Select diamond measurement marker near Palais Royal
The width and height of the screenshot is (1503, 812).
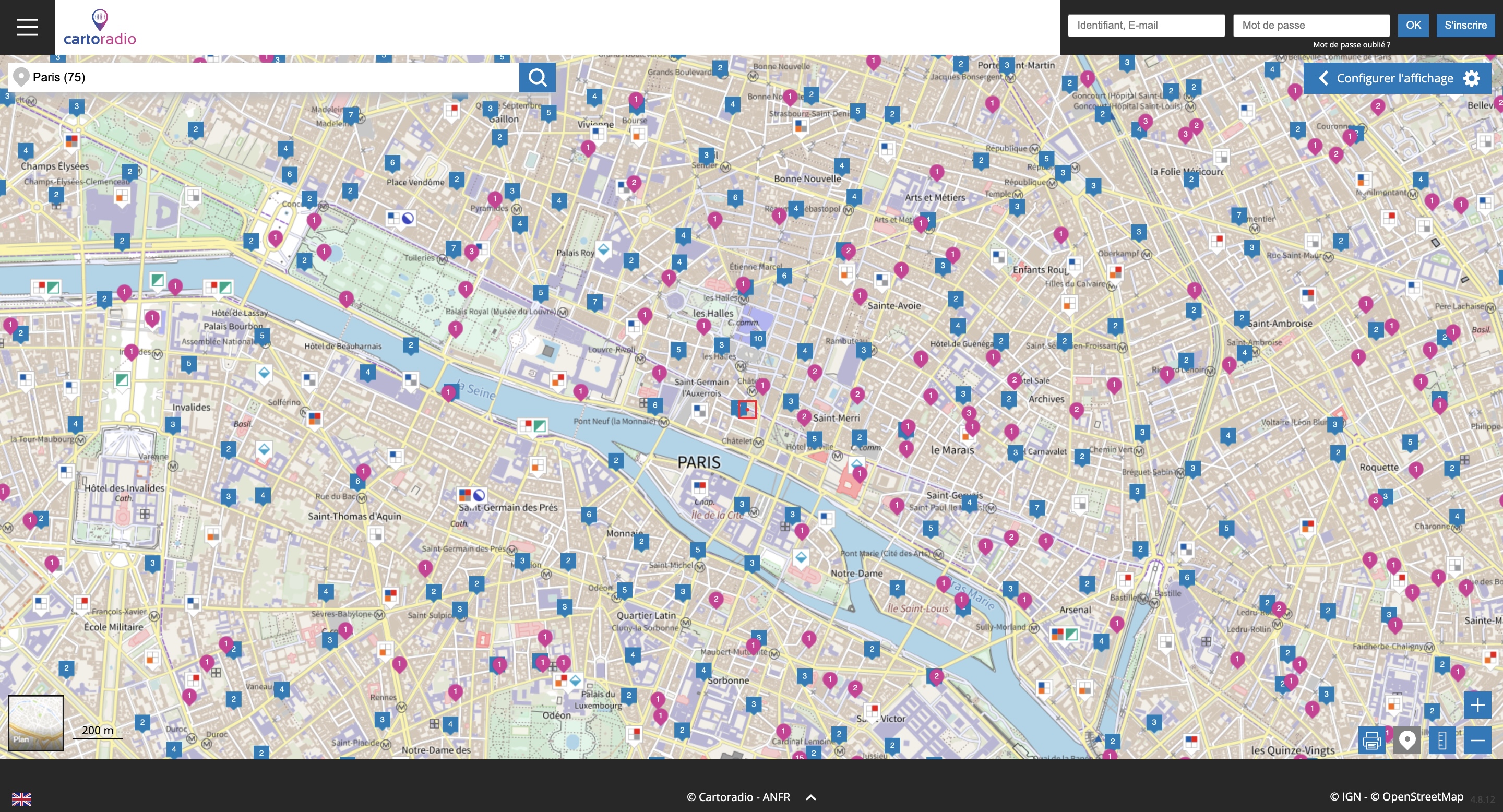(603, 249)
